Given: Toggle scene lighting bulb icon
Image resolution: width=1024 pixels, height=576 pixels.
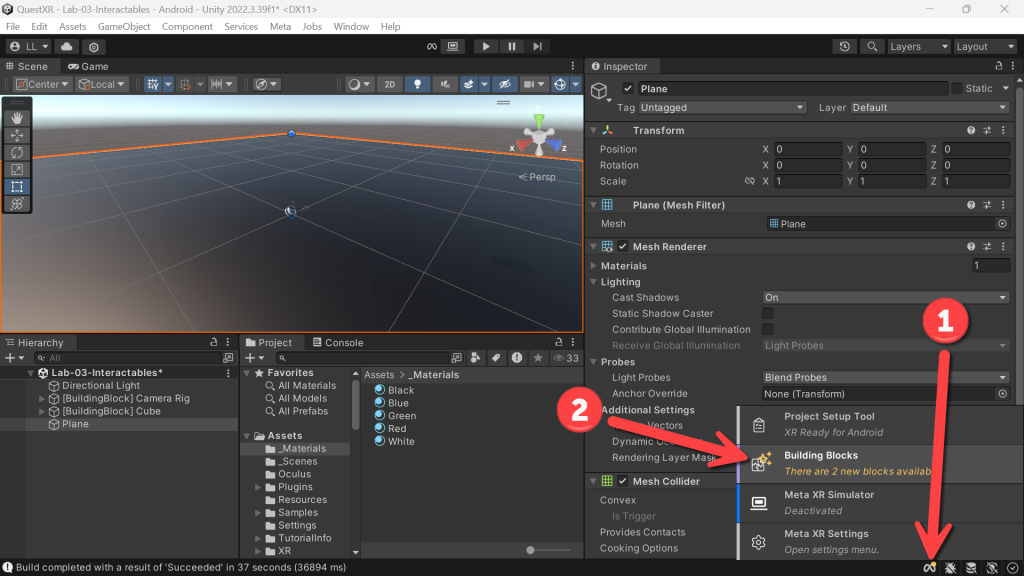Looking at the screenshot, I should [x=417, y=84].
